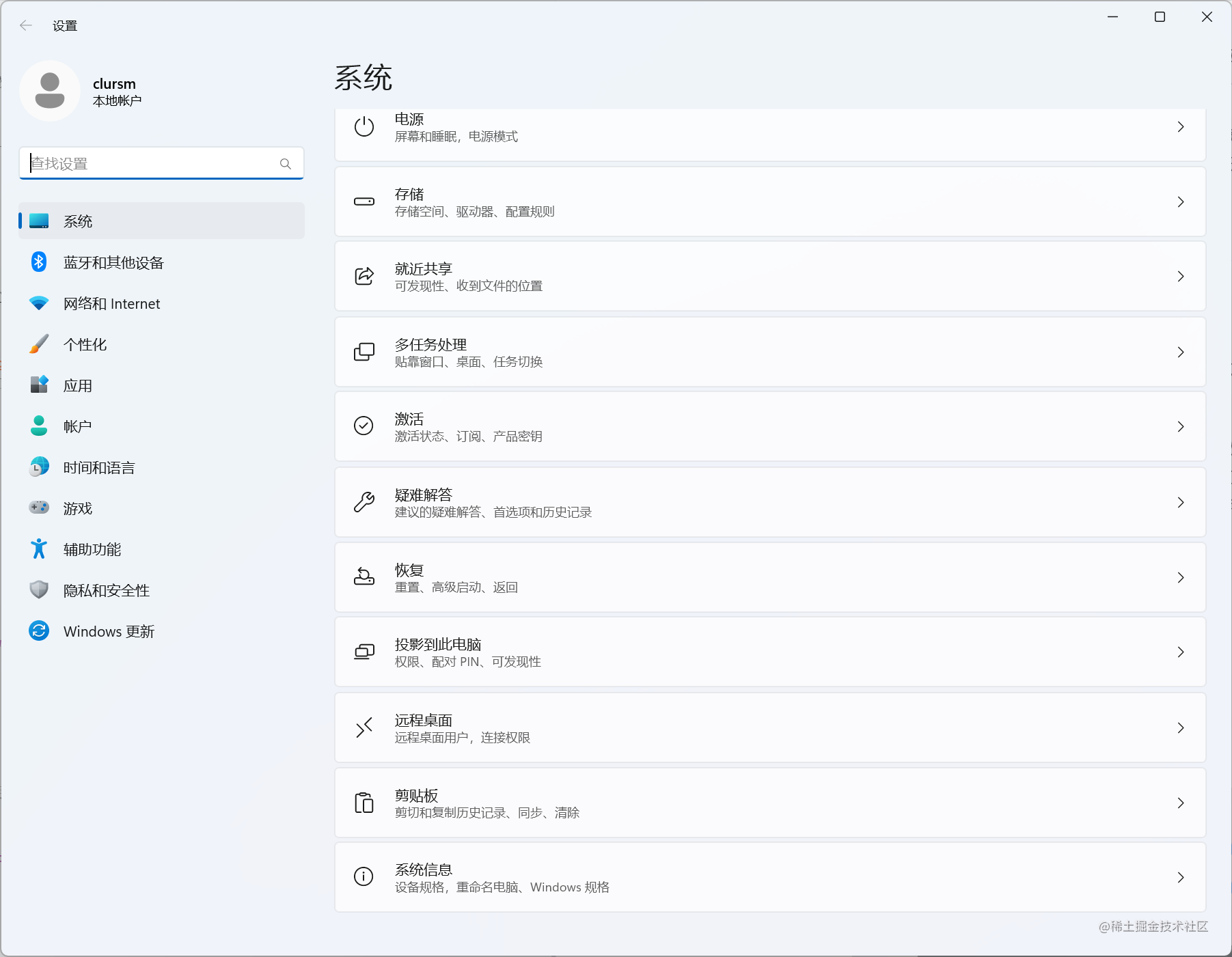Click the person icon beside 帐户

(x=39, y=426)
